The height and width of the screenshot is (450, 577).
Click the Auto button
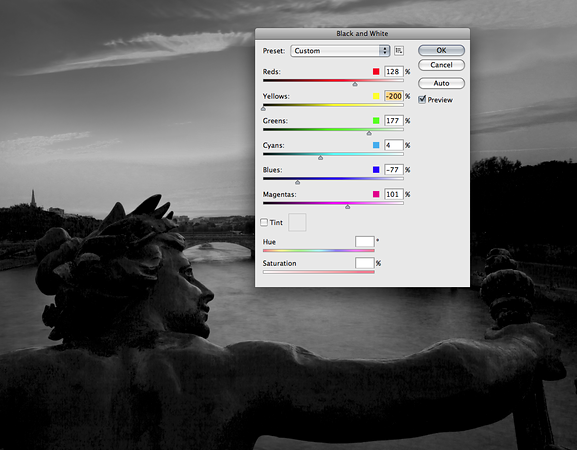coord(441,84)
